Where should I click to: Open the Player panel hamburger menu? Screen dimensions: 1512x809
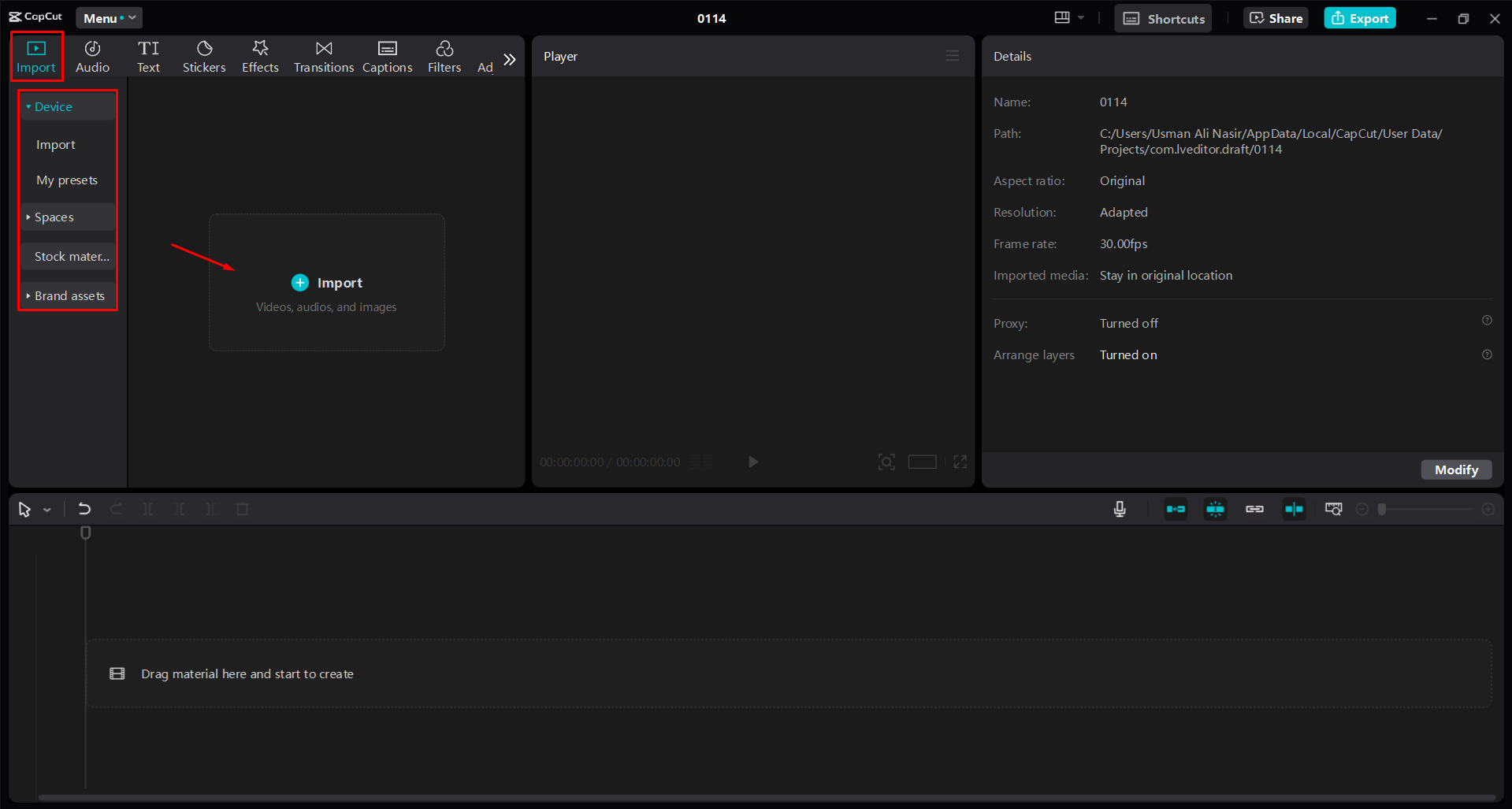[x=953, y=56]
